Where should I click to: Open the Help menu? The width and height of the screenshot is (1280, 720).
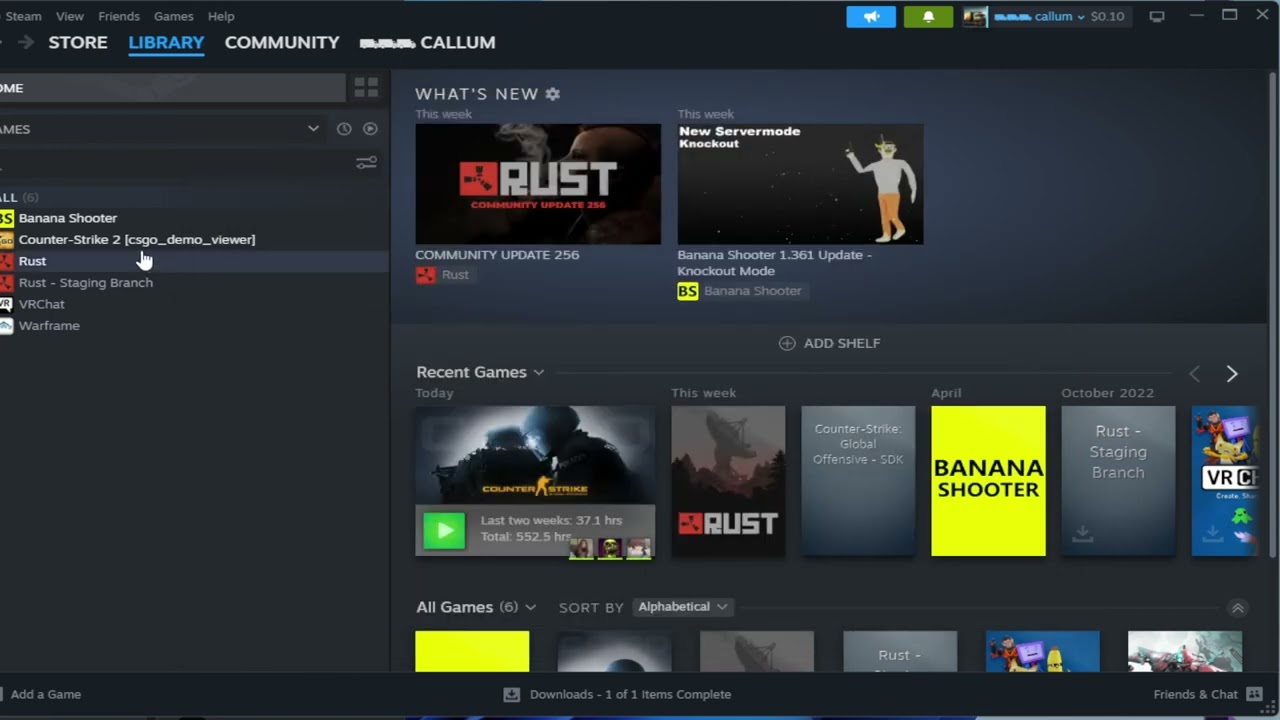point(221,16)
